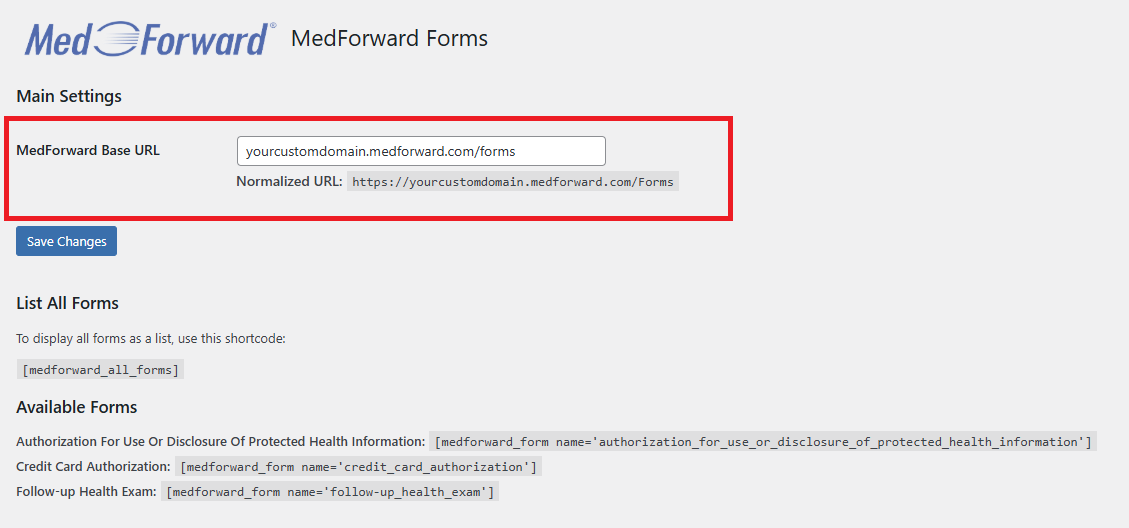Focus the MedForward Base URL input field
Screen dimensions: 1129x528
pyautogui.click(x=421, y=151)
